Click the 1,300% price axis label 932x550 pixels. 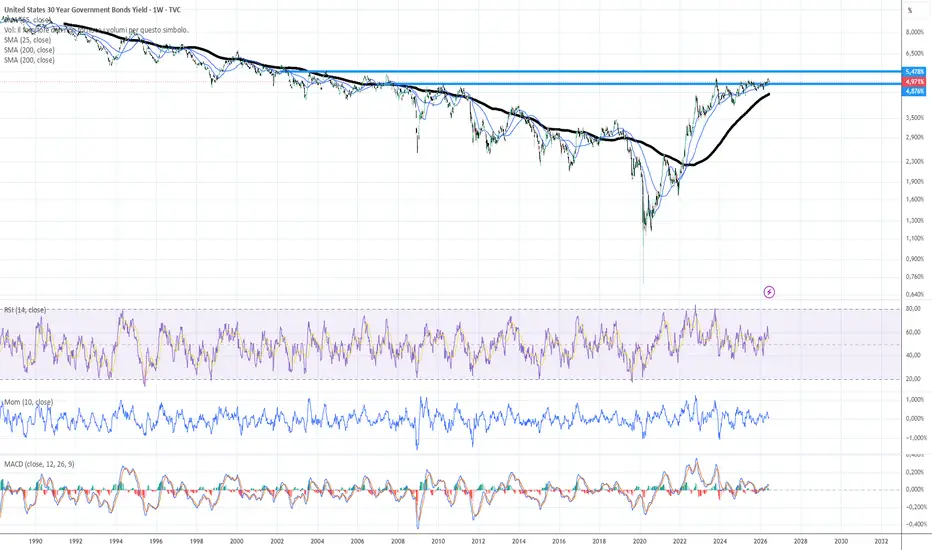point(915,220)
